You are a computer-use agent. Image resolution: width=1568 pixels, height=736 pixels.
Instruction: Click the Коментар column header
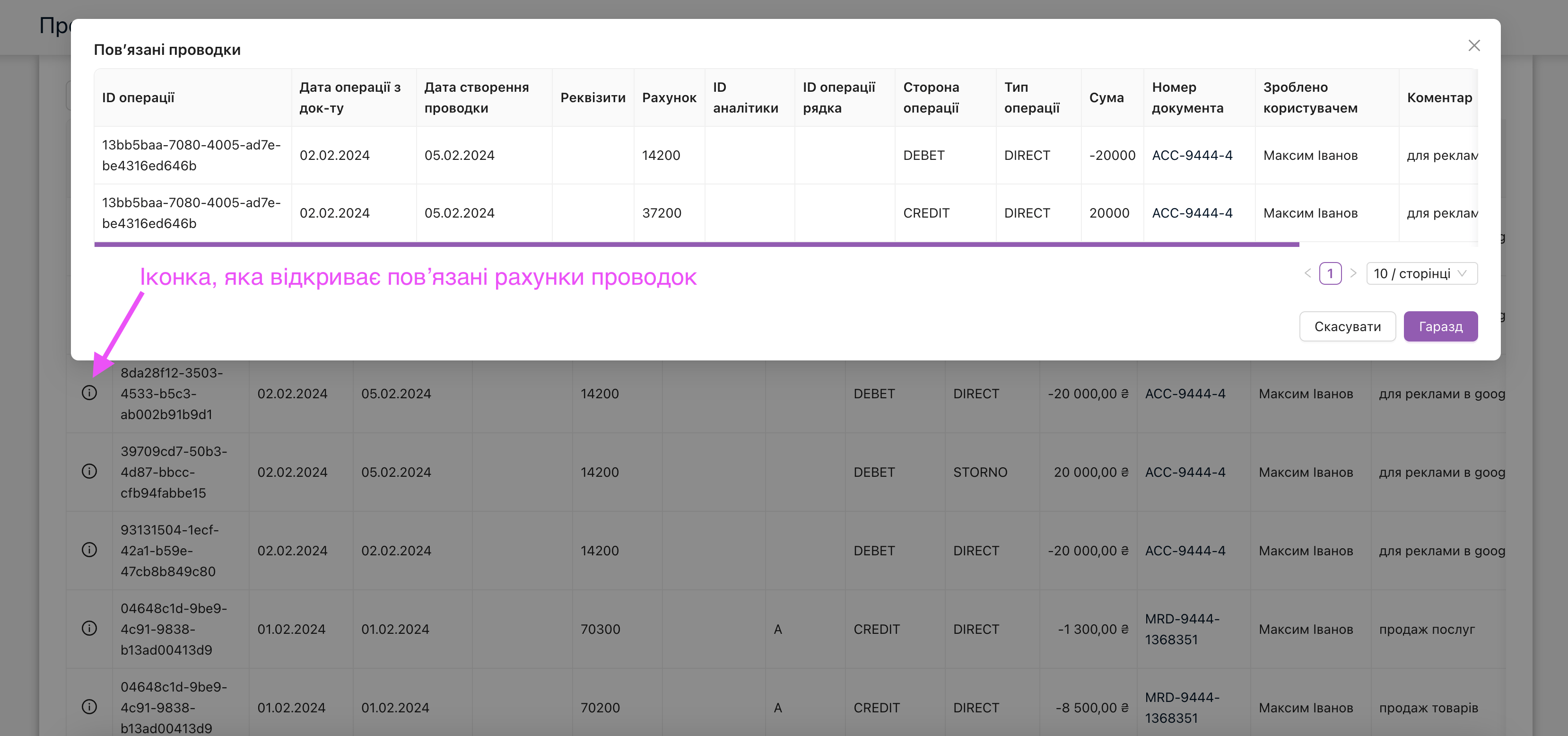[x=1439, y=97]
